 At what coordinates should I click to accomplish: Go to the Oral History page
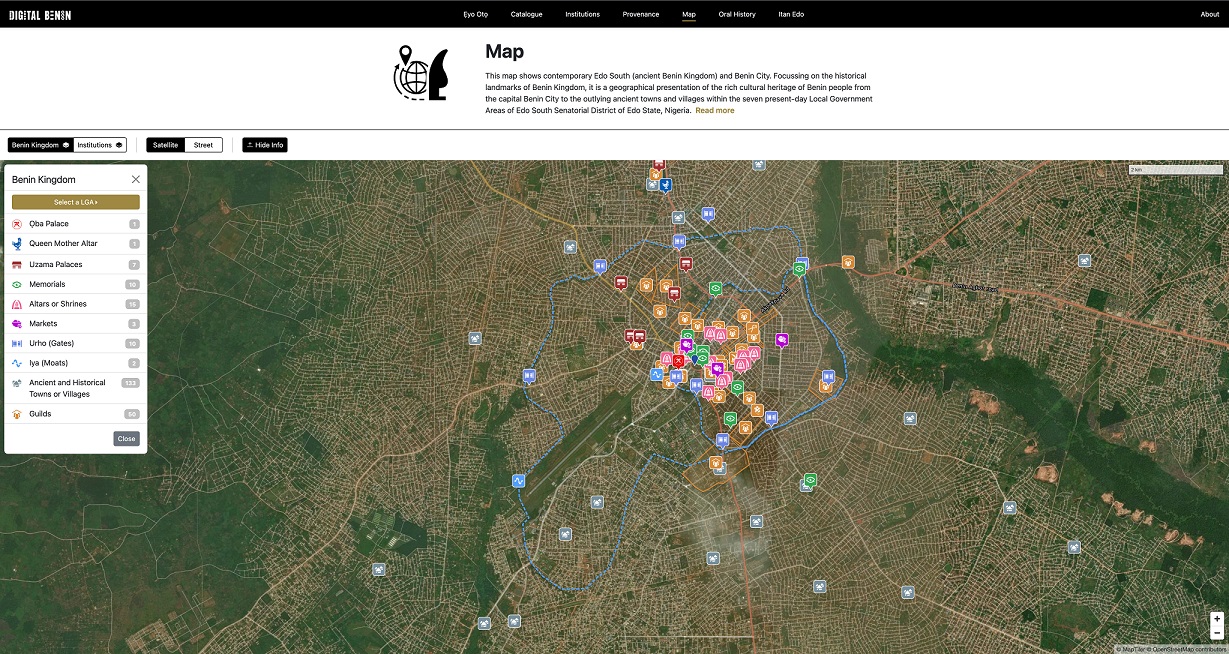737,15
